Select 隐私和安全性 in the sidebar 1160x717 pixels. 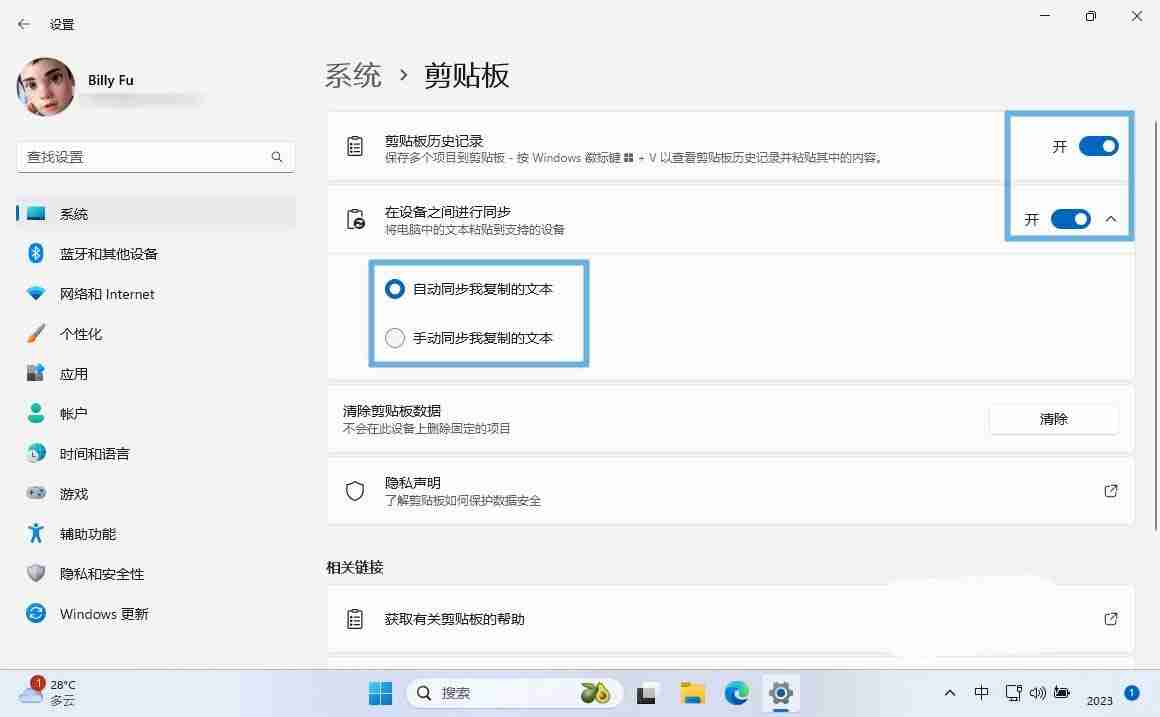pos(104,573)
